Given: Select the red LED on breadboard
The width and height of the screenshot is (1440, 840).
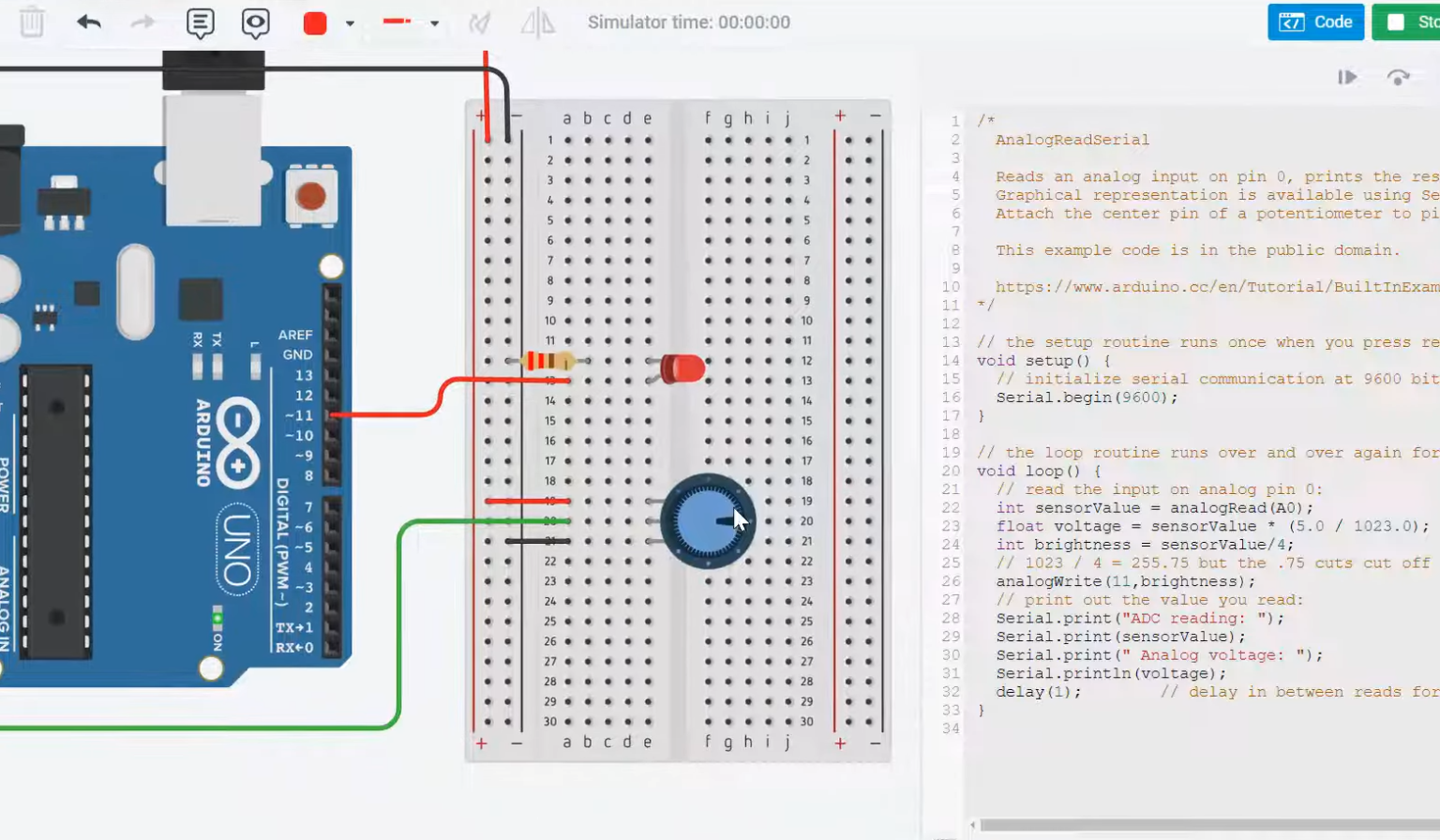Looking at the screenshot, I should pyautogui.click(x=682, y=368).
